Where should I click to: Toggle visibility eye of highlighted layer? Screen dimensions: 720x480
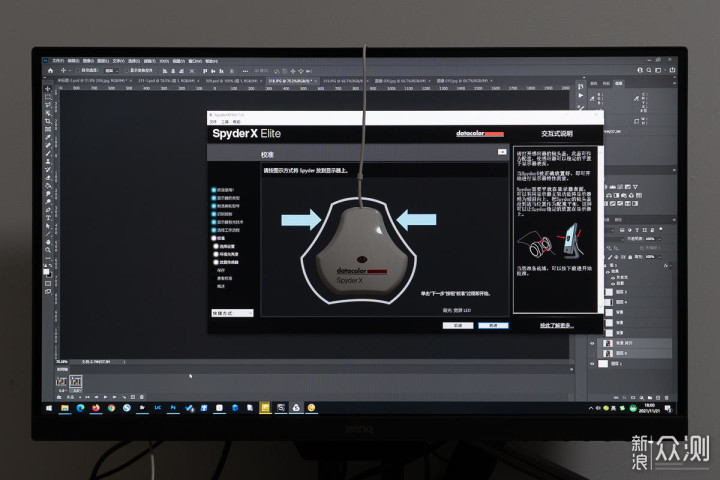click(592, 343)
